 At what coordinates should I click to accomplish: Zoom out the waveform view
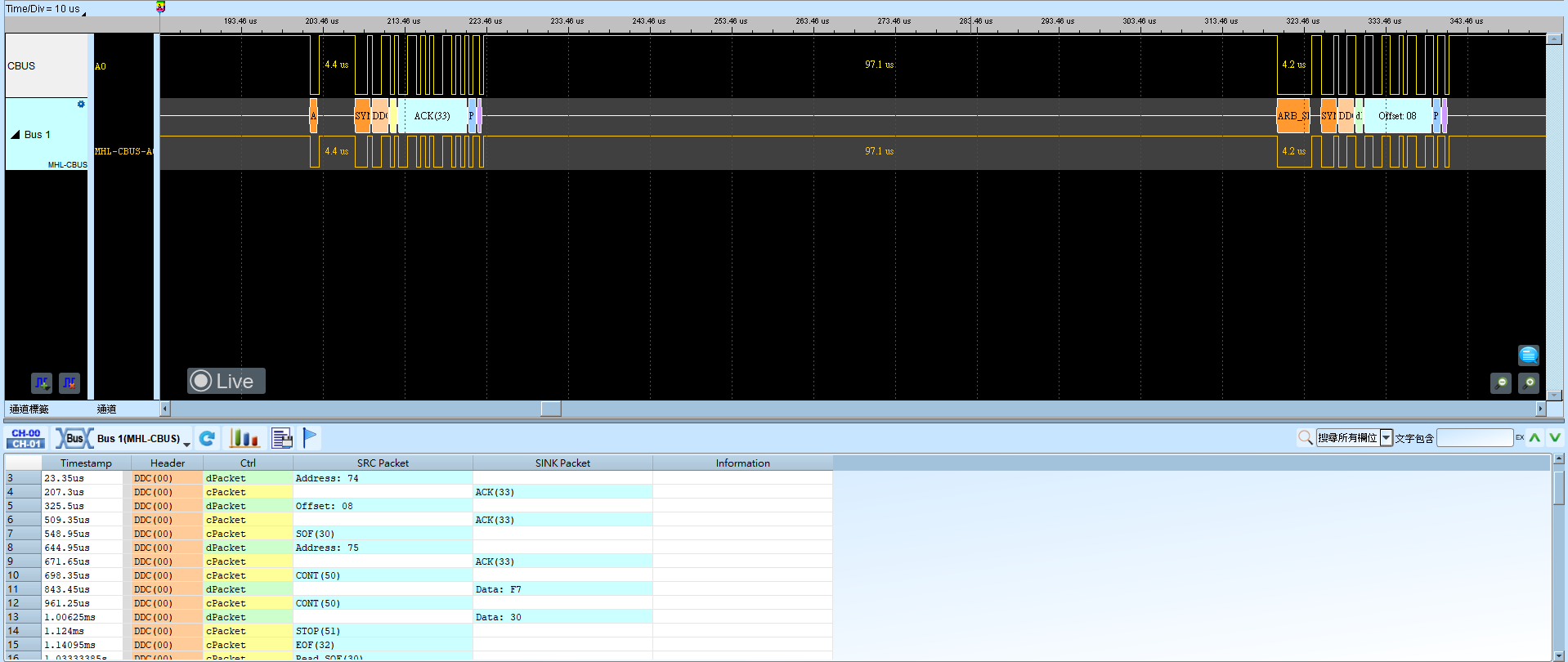(1501, 382)
